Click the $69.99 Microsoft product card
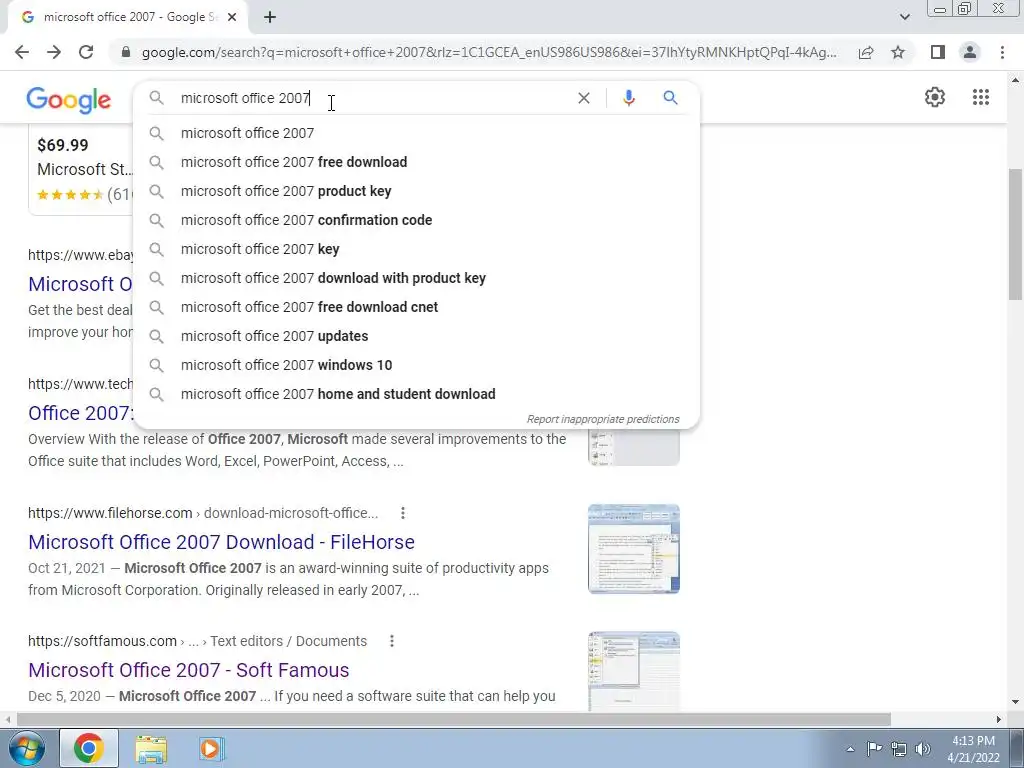The image size is (1024, 768). tap(80, 170)
